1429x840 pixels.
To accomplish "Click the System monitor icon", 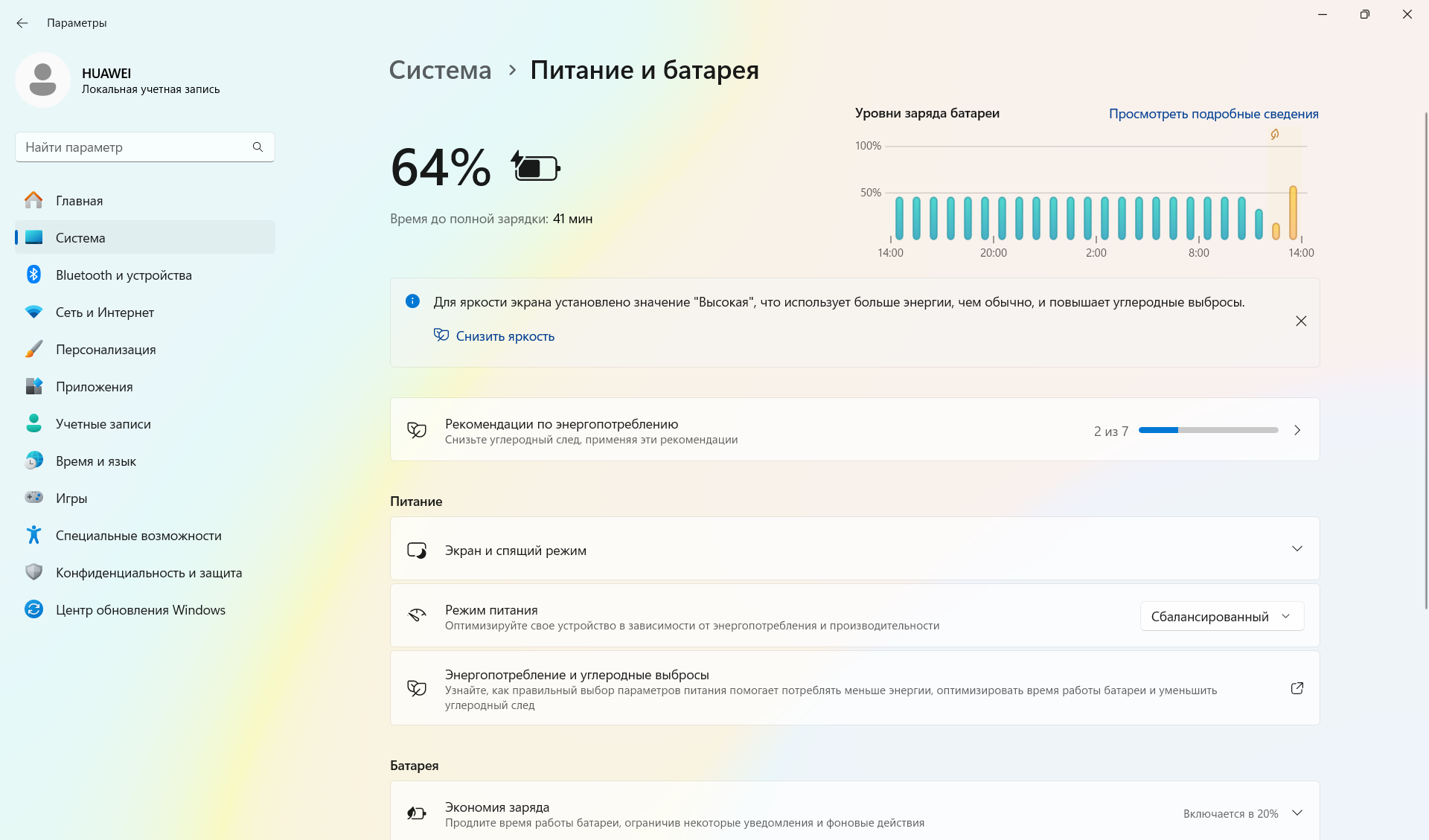I will point(33,237).
